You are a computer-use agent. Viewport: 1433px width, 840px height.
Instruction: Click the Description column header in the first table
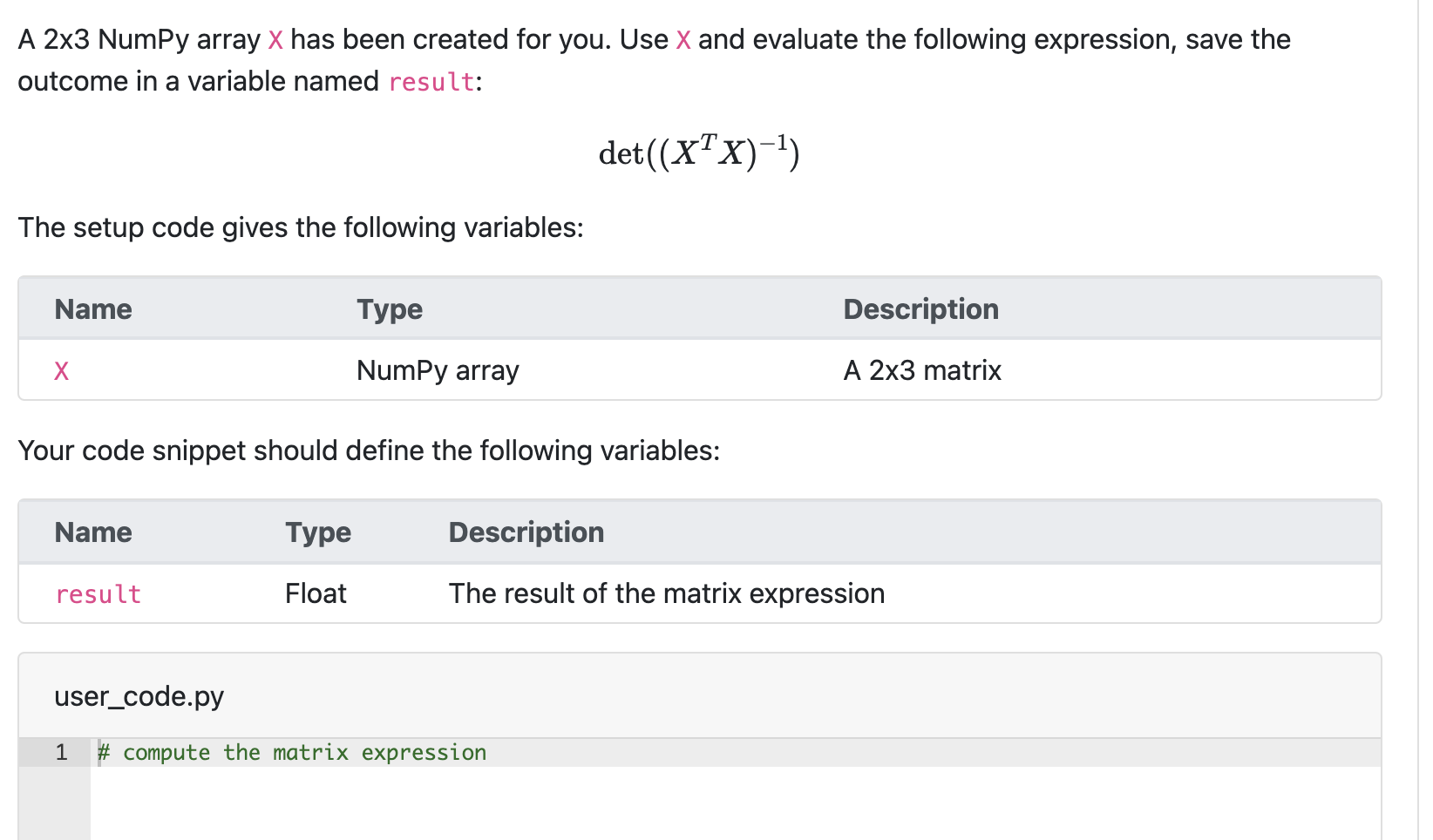point(920,308)
